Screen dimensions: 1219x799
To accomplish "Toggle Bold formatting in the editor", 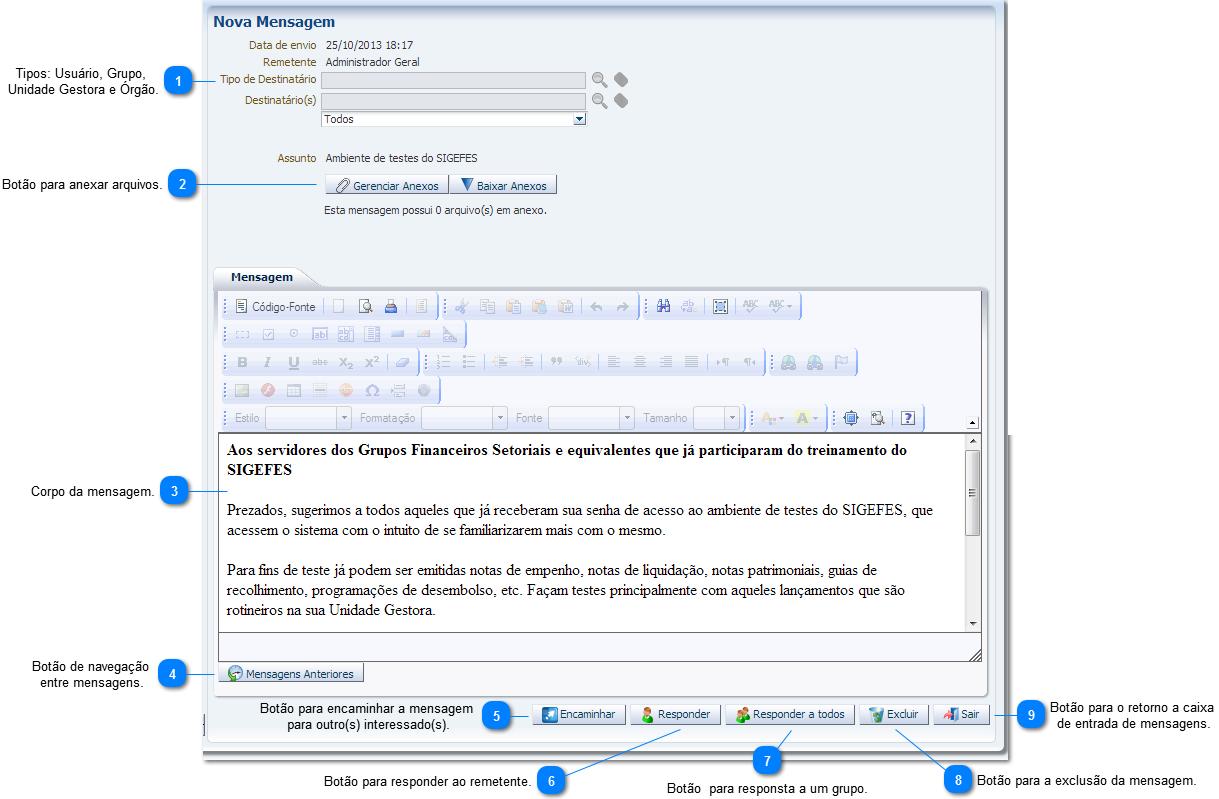I will click(242, 363).
